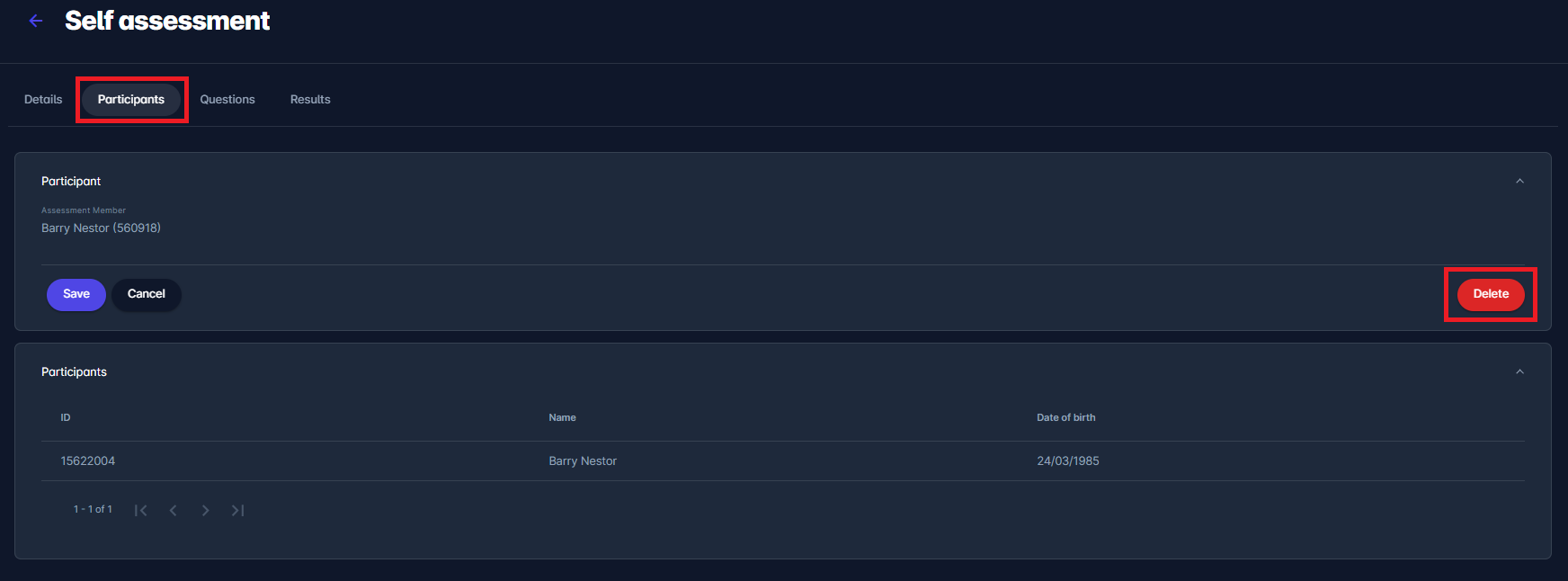Cancel the participant edit
Image resolution: width=1568 pixels, height=581 pixels.
point(147,294)
